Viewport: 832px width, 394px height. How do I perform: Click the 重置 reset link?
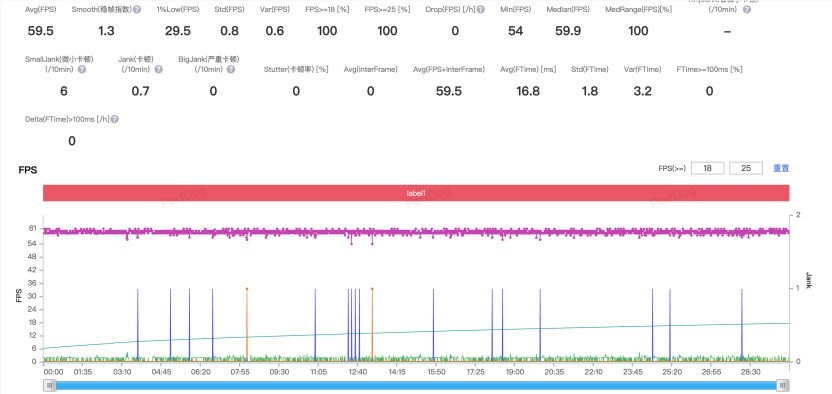781,168
